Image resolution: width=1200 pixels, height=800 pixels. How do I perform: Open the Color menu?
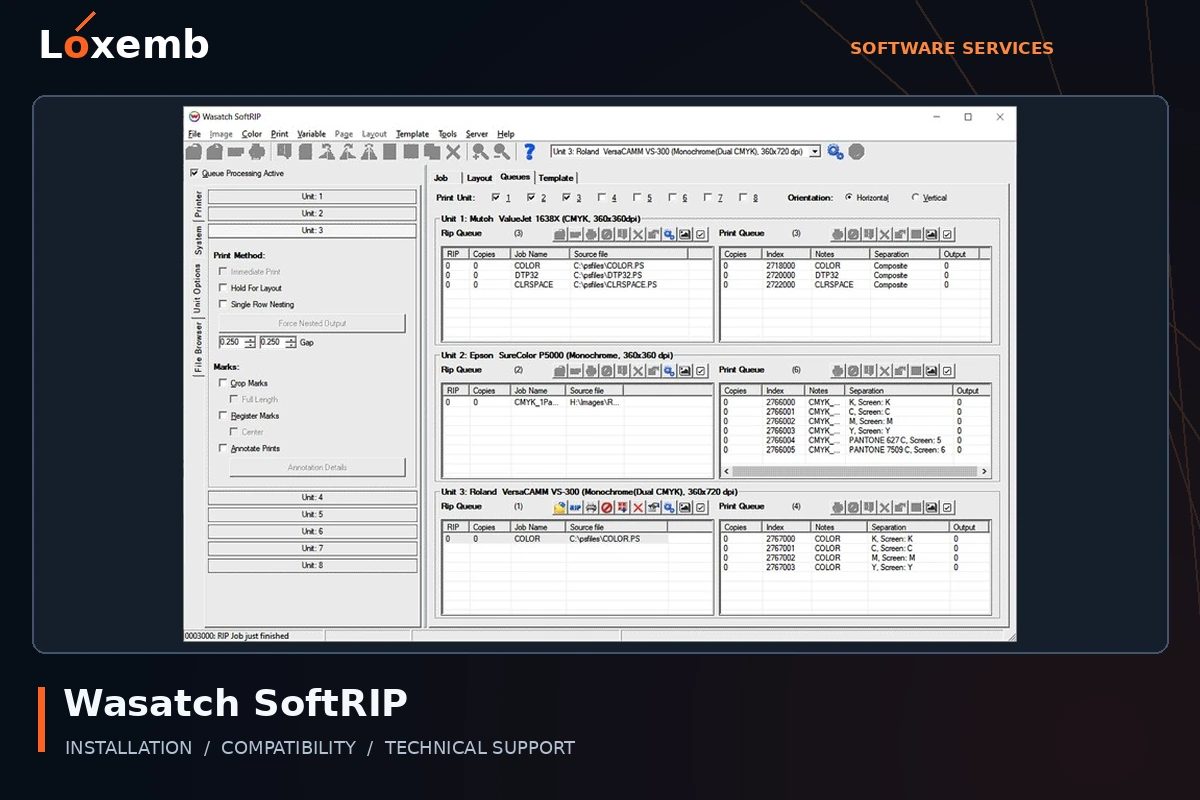tap(251, 134)
